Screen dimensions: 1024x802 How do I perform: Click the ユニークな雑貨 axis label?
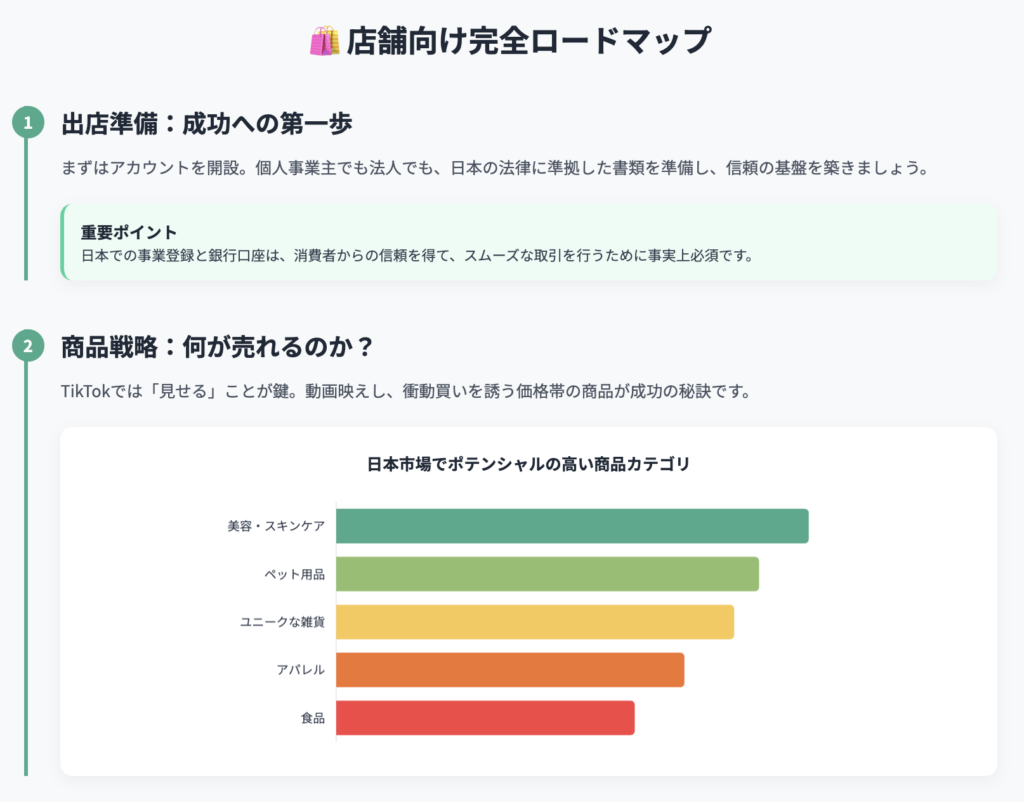click(x=282, y=622)
